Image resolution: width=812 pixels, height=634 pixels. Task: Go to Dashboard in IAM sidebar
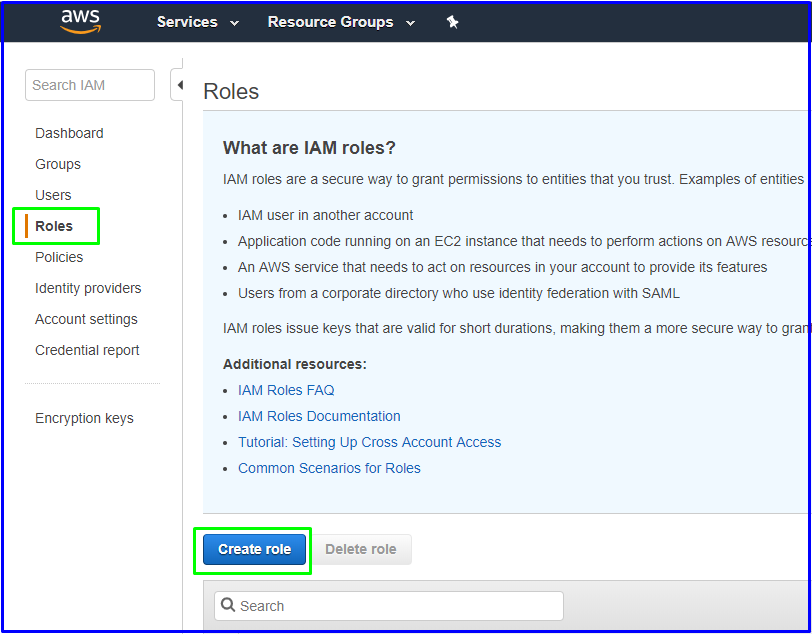(x=69, y=133)
